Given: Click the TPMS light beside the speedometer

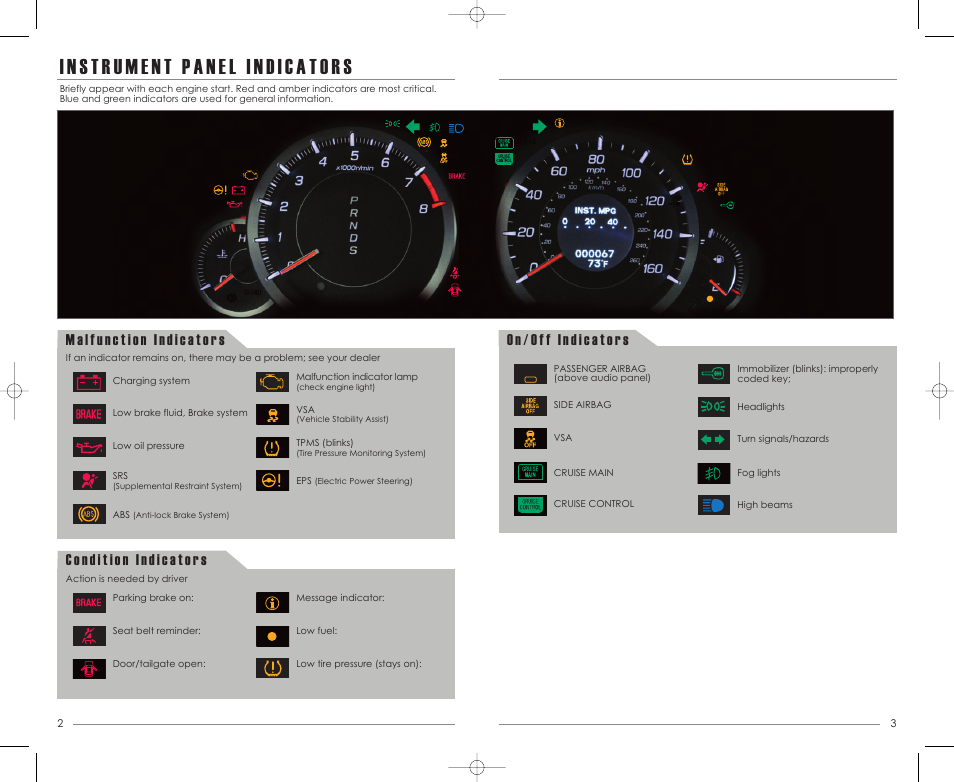Looking at the screenshot, I should pyautogui.click(x=688, y=160).
